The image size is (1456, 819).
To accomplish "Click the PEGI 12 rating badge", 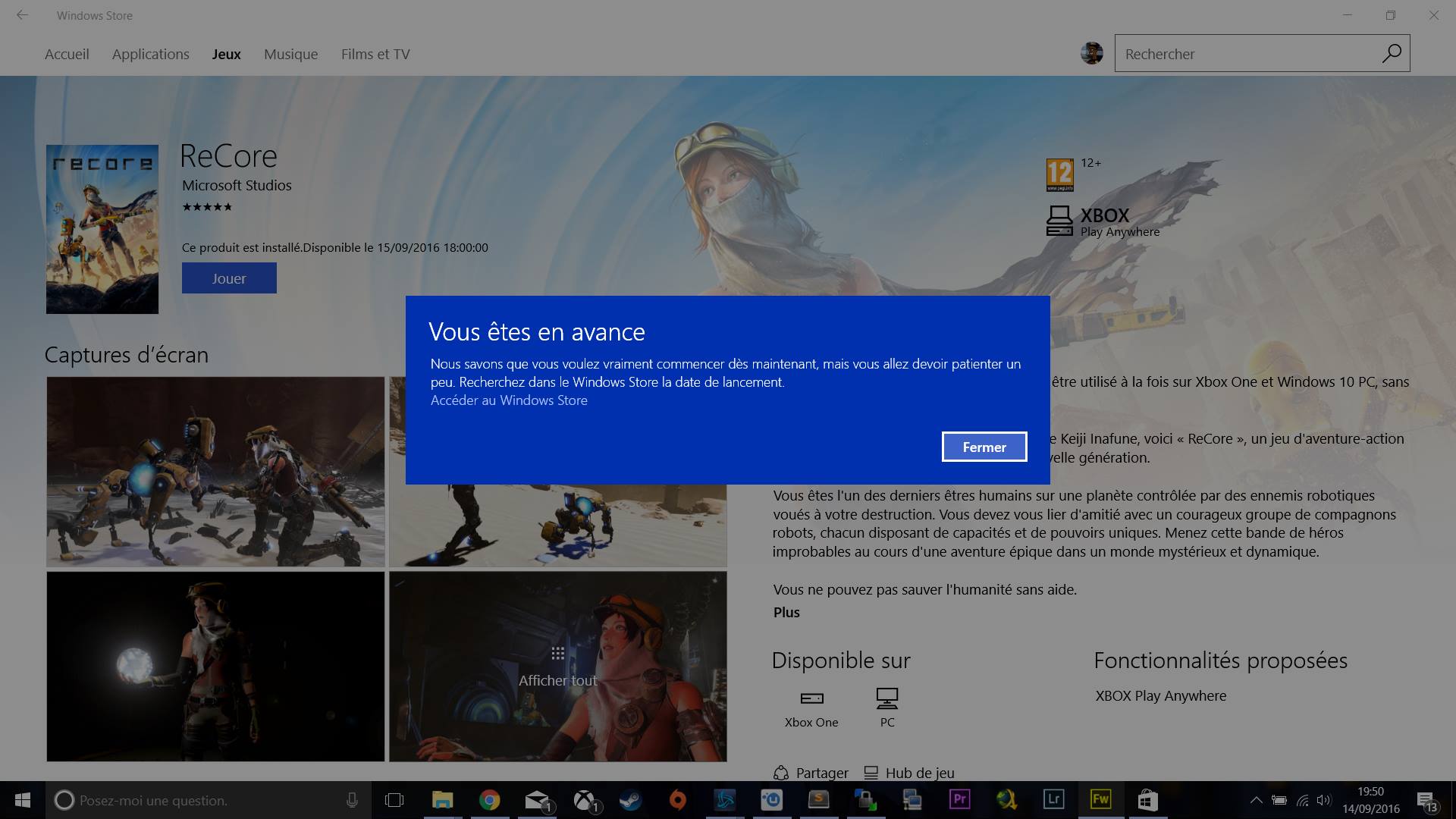I will 1059,175.
